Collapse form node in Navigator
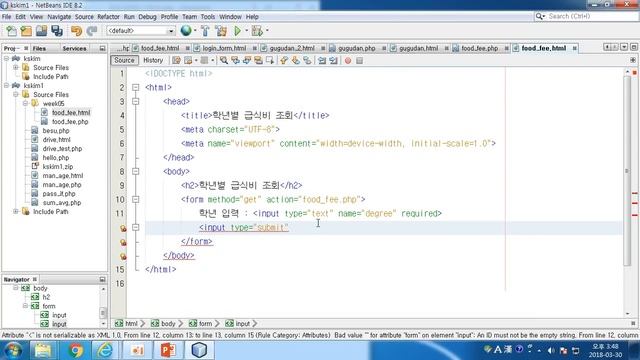The height and width of the screenshot is (360, 640). (x=25, y=306)
